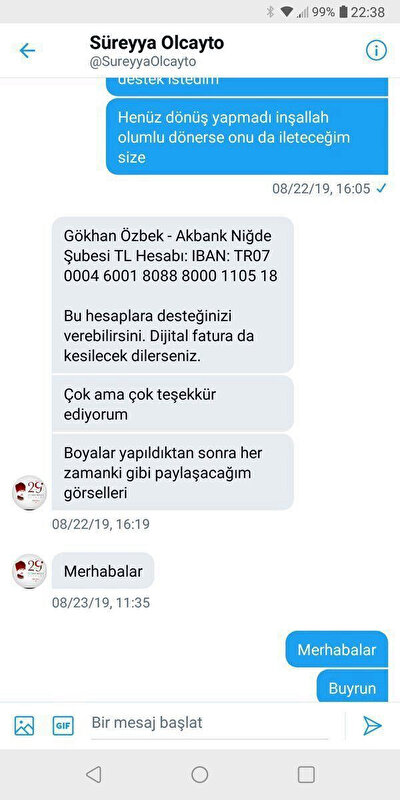Click the battery icon in status bar

point(343,12)
